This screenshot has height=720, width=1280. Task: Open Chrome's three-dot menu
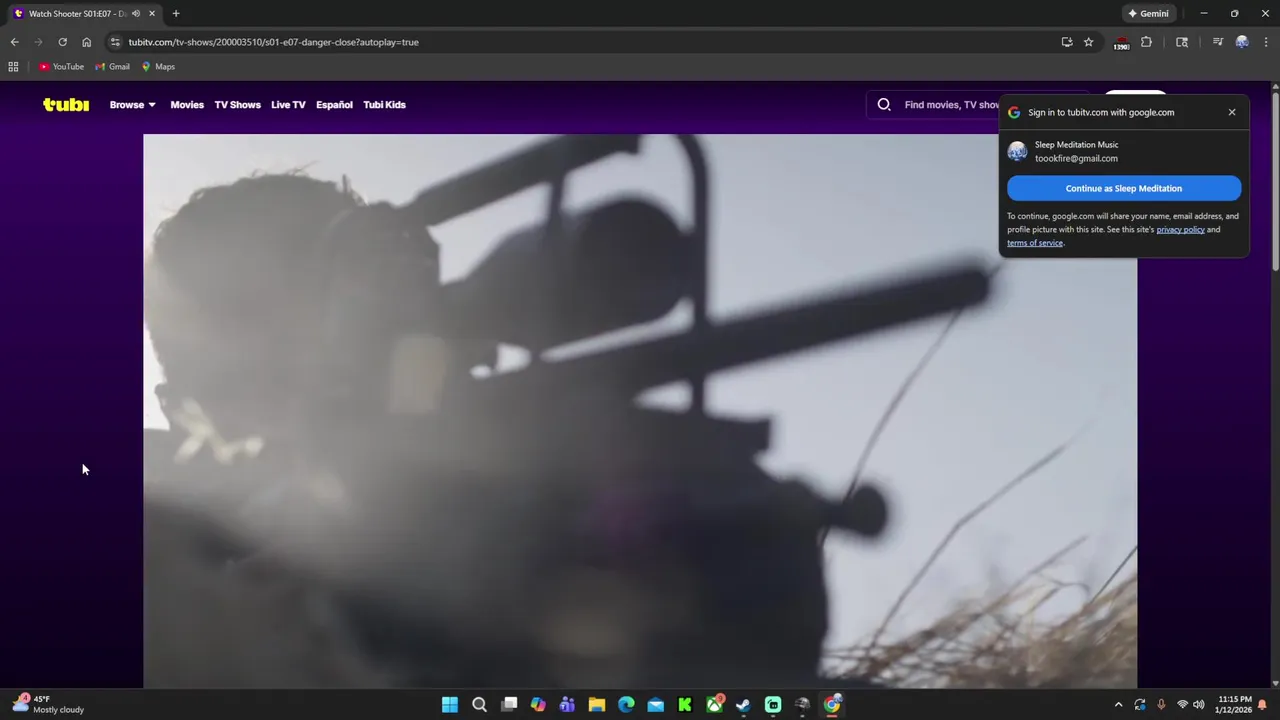click(x=1266, y=42)
